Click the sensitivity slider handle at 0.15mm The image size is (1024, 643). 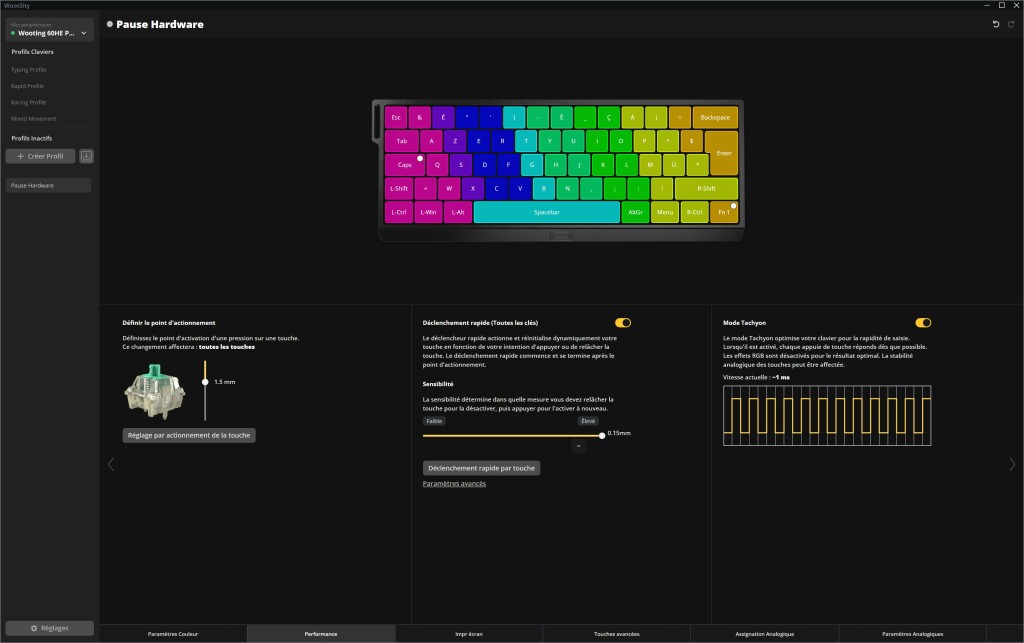(602, 435)
